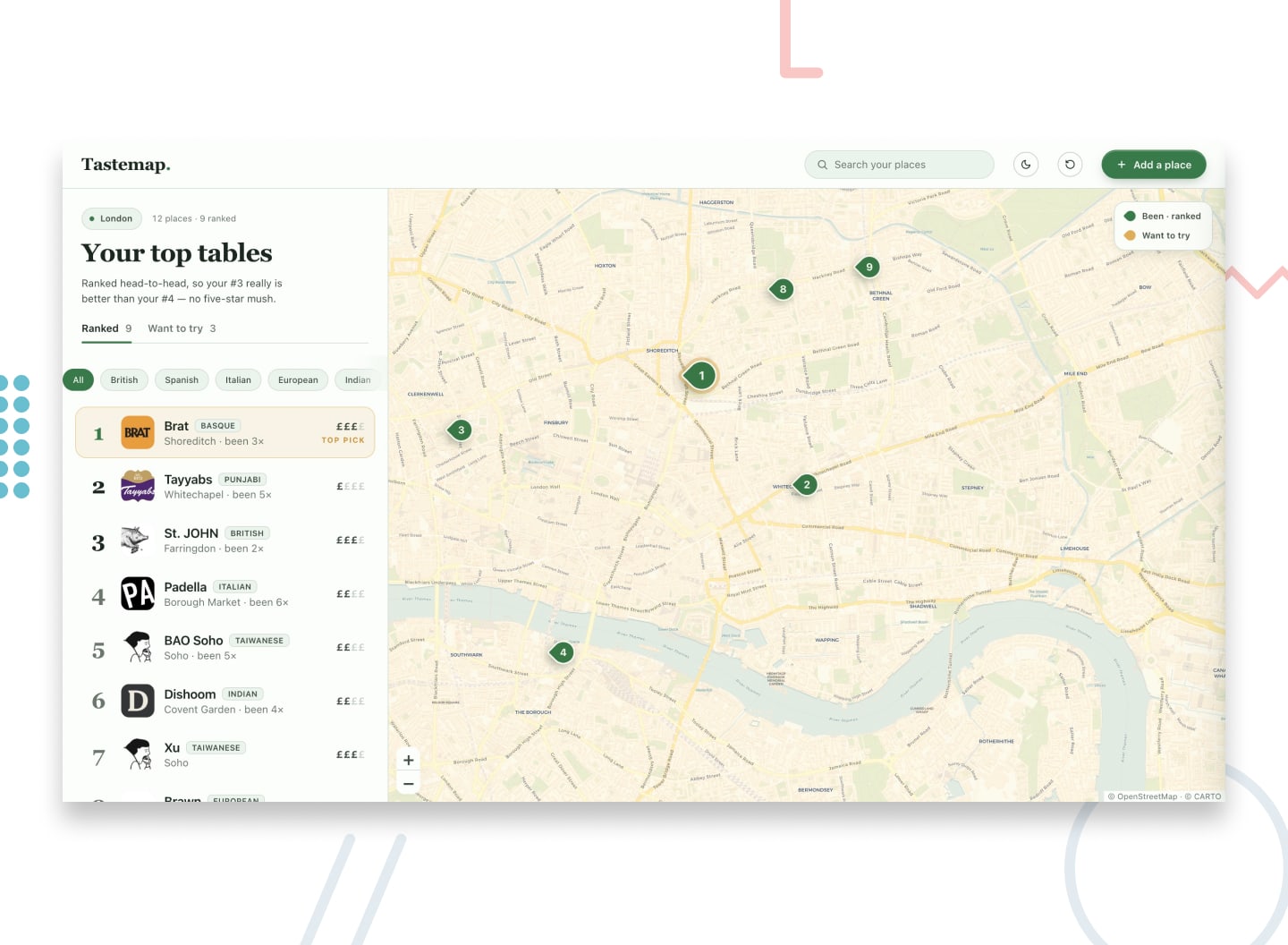This screenshot has height=945, width=1288.
Task: Zoom out on the map
Action: (409, 784)
